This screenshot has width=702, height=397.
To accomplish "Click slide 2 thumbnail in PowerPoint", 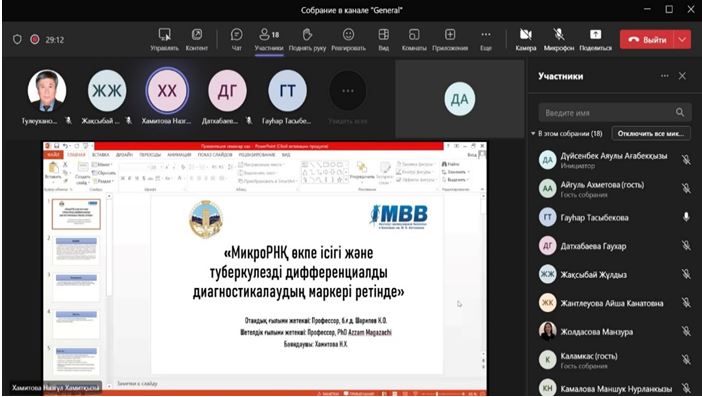I will (x=76, y=250).
